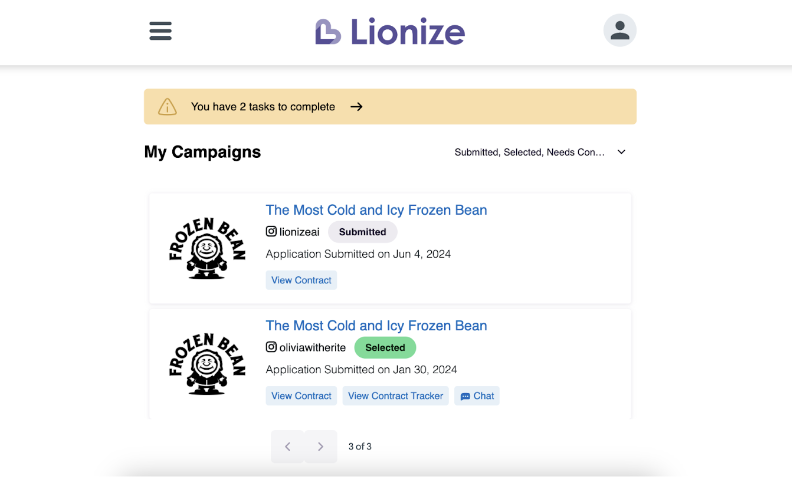Expand the campaign status filter dropdown

(x=530, y=152)
